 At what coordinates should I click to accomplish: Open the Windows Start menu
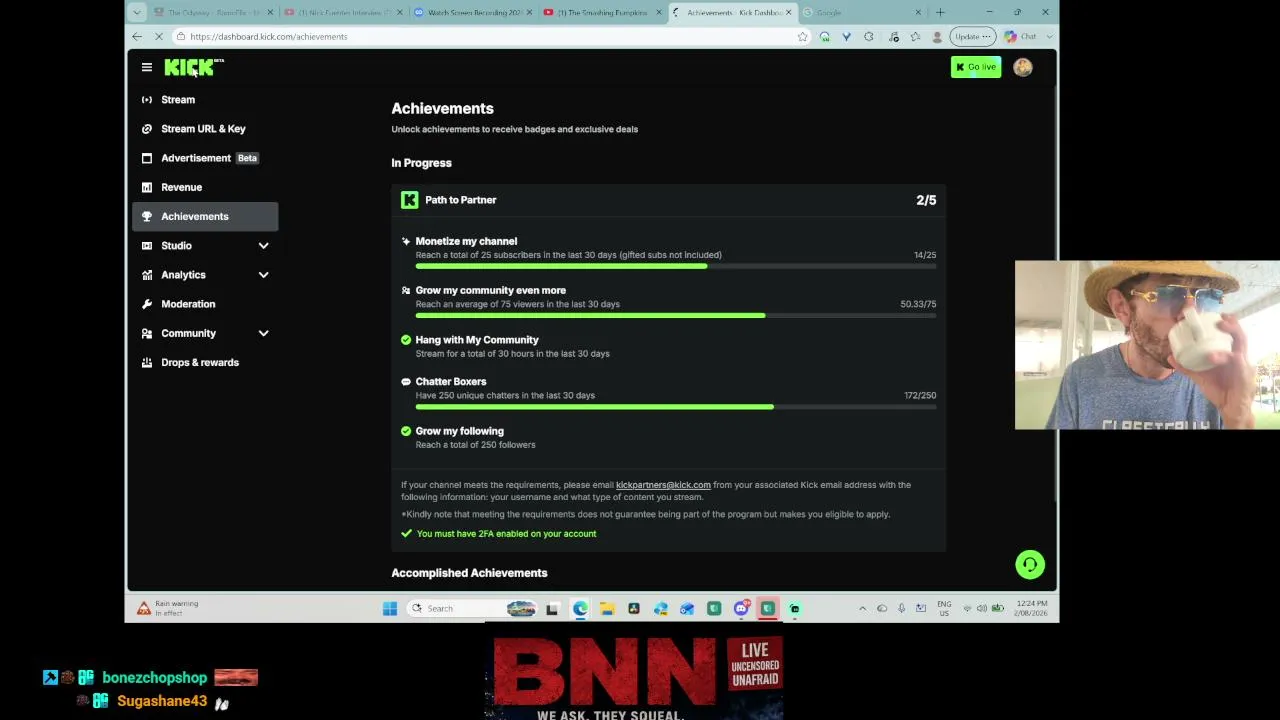point(390,608)
